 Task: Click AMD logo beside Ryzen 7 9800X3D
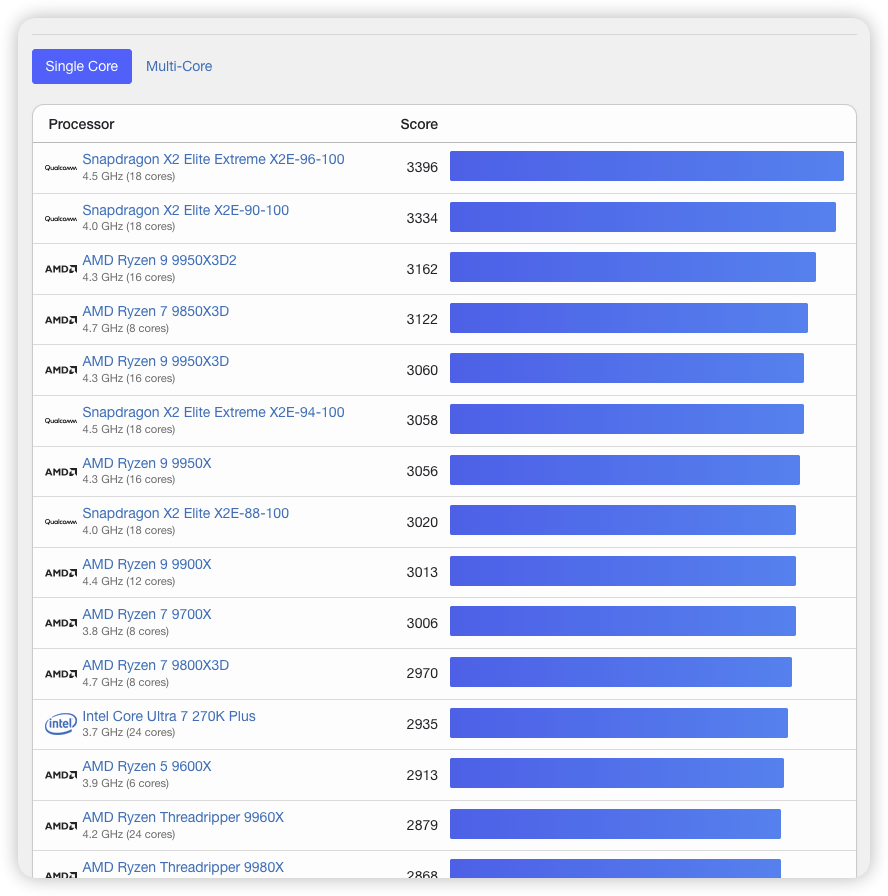point(61,674)
